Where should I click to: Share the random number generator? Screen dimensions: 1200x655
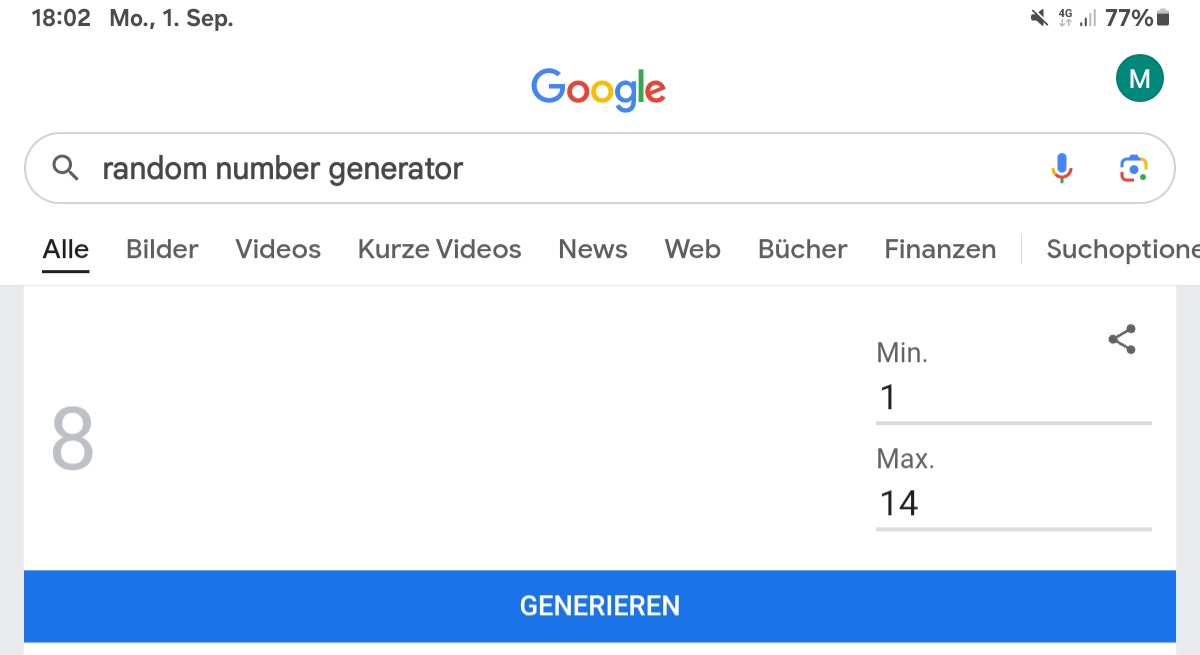click(1122, 339)
